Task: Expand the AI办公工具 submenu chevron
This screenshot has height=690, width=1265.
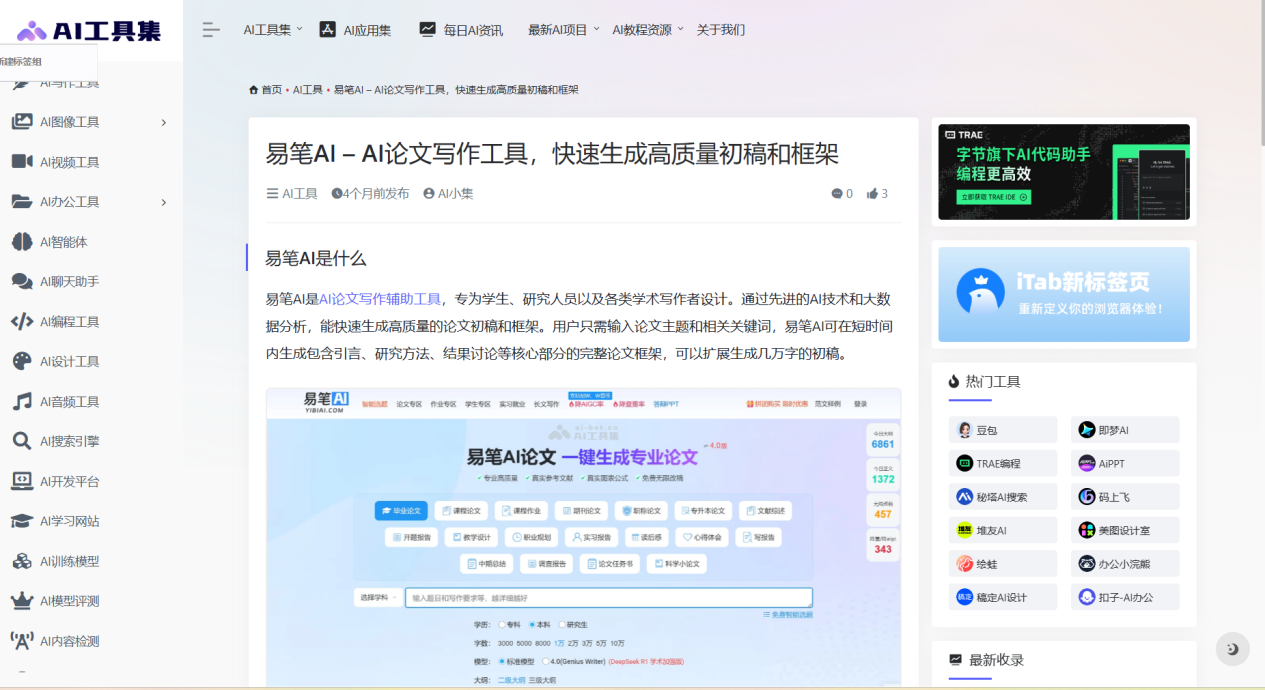Action: 164,202
